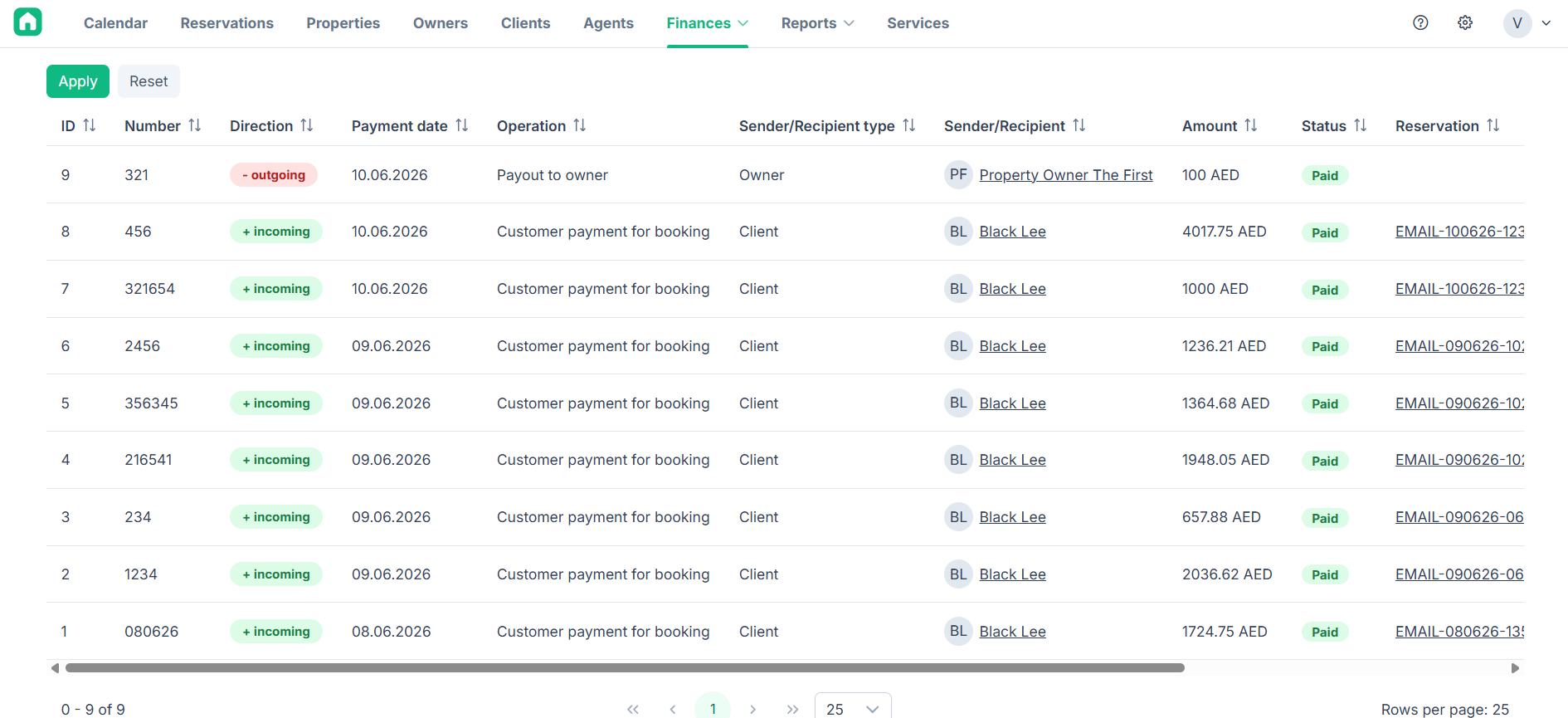The image size is (1568, 718).
Task: Sort by Reservation column arrows
Action: coord(1493,125)
